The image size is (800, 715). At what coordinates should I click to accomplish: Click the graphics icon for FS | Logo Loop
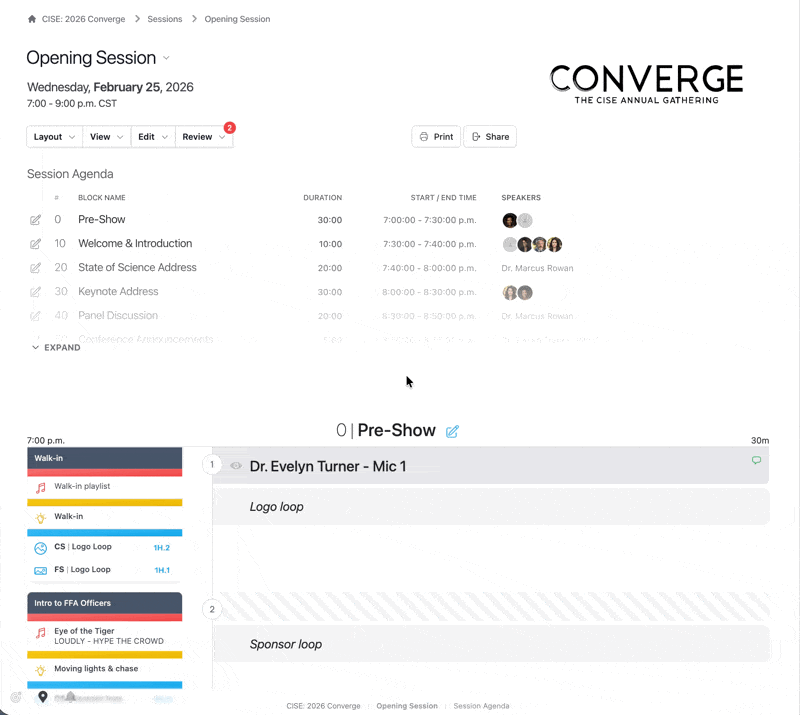pos(39,569)
